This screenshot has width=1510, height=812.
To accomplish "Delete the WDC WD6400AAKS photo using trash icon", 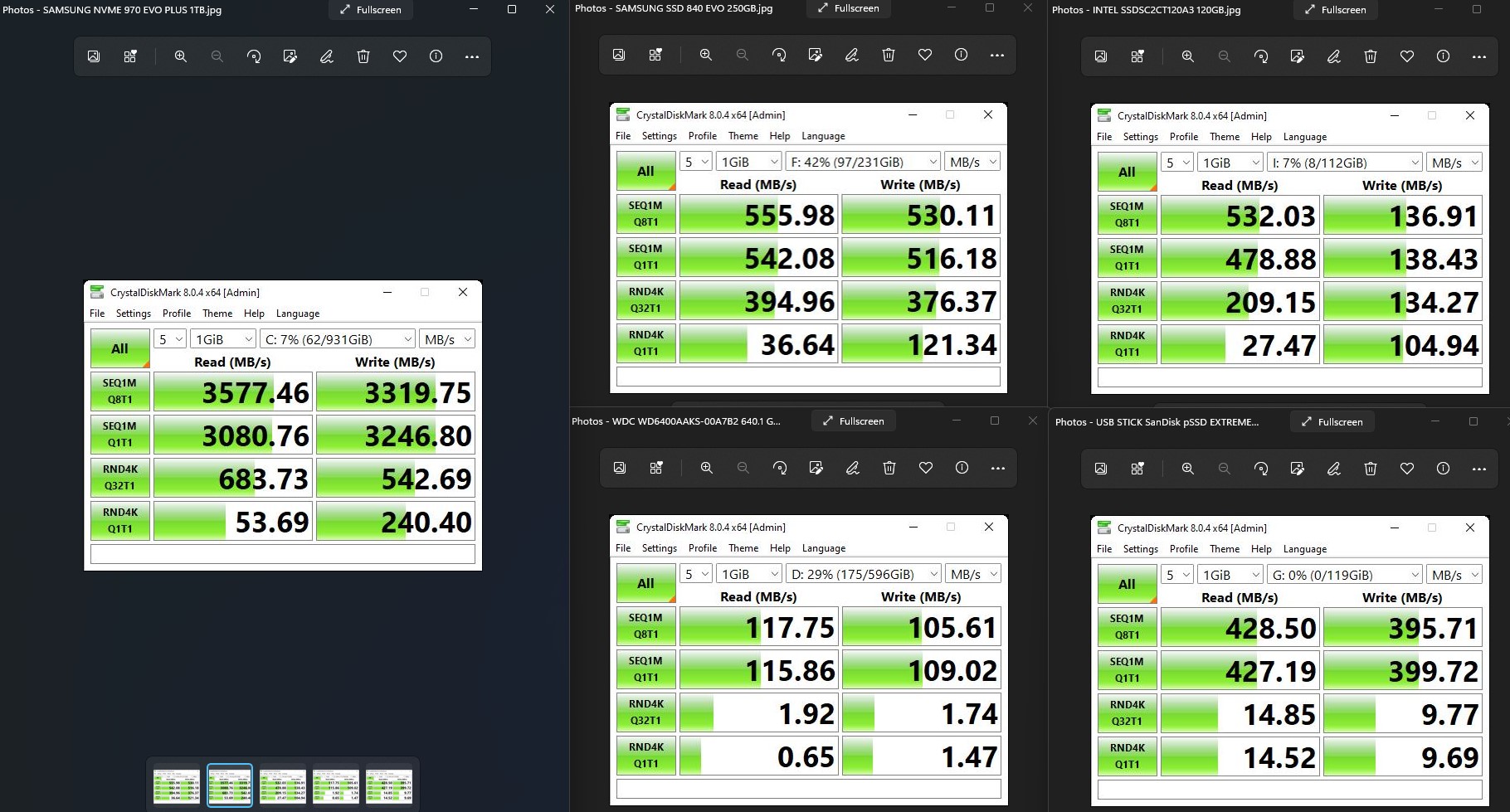I will (889, 468).
